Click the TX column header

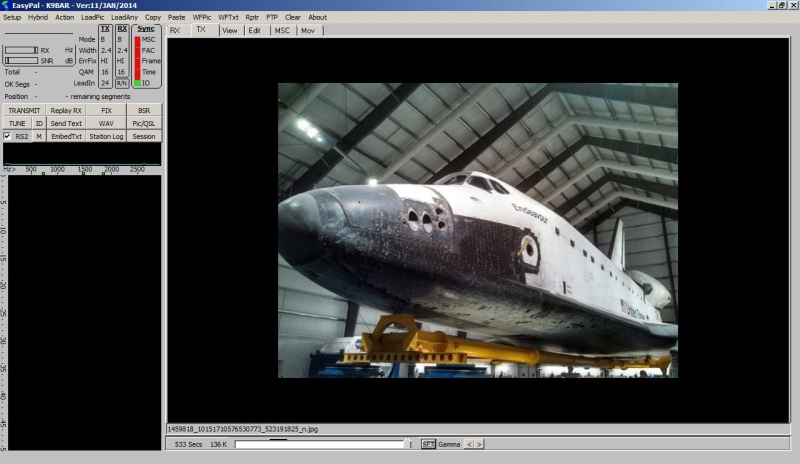(105, 29)
